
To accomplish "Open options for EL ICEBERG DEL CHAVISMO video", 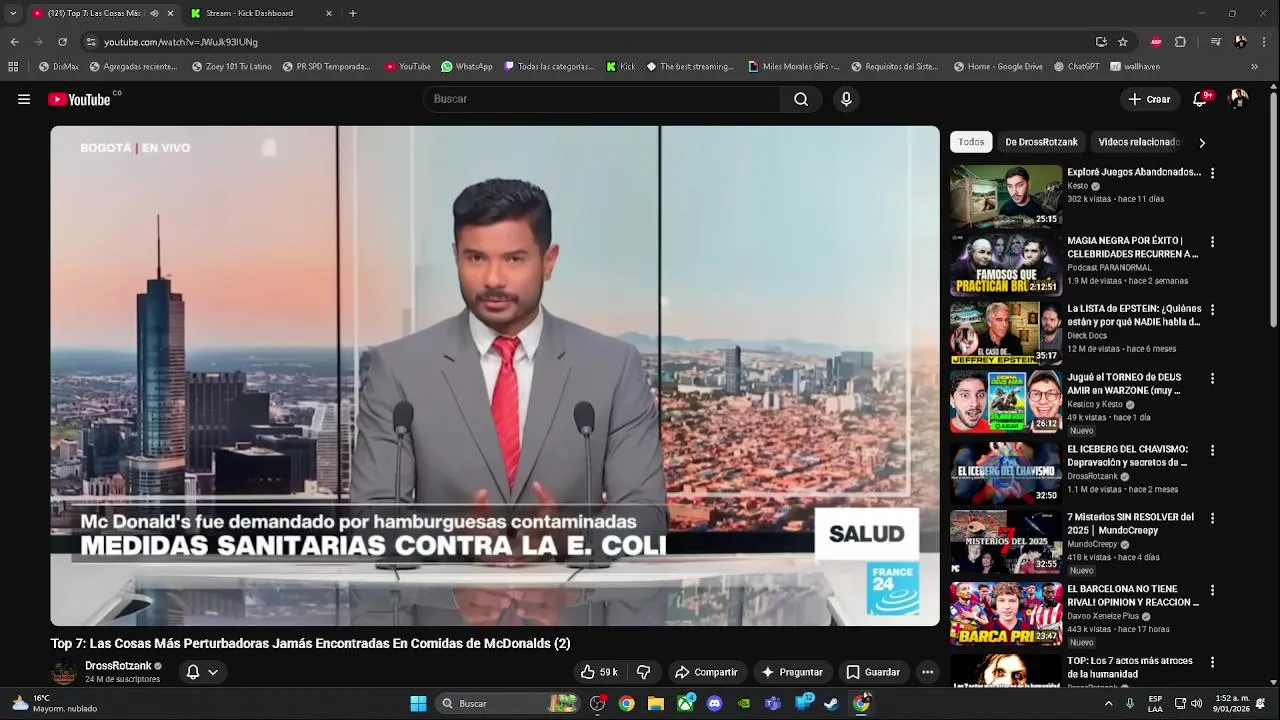I will (1212, 450).
